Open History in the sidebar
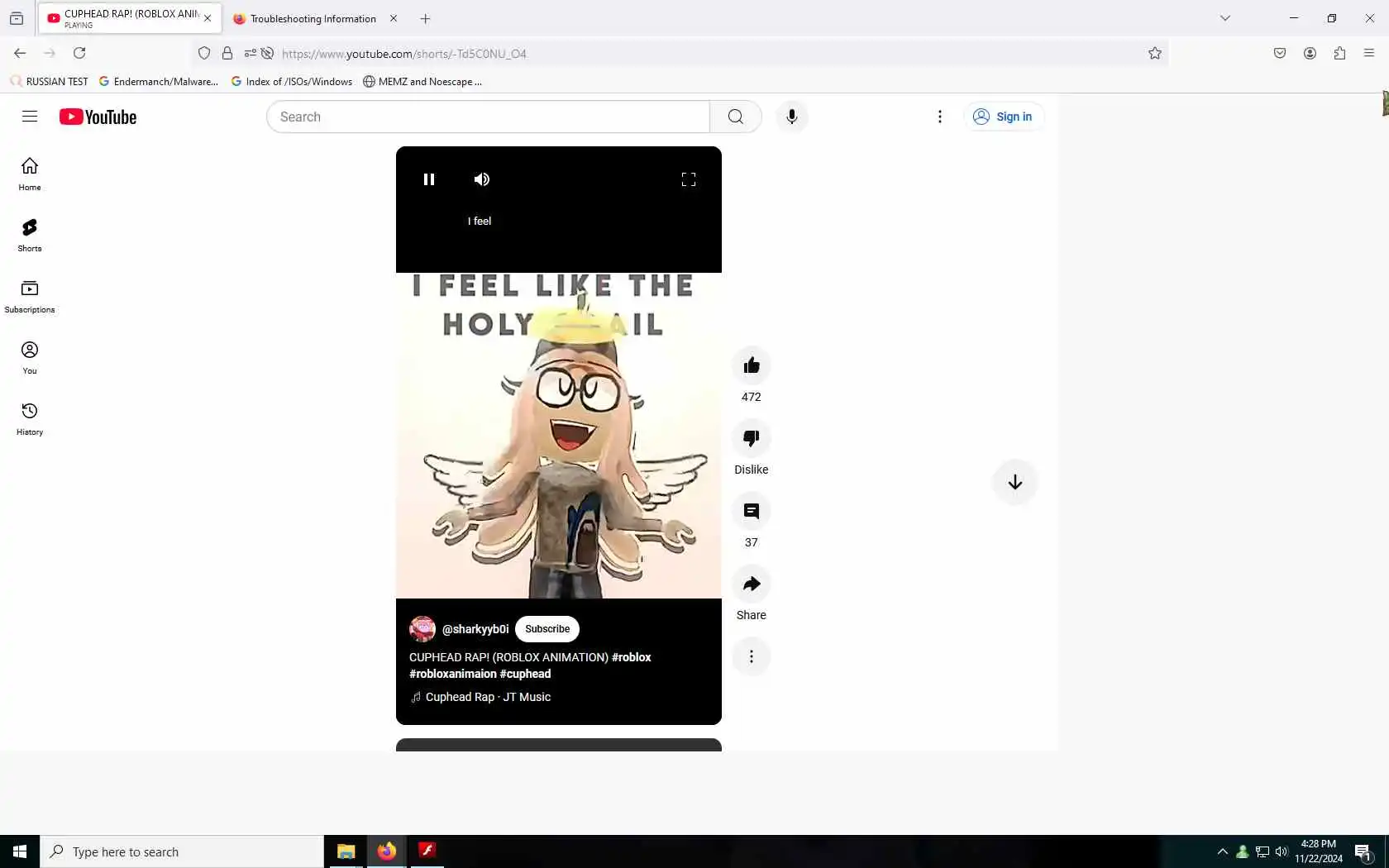 30,419
